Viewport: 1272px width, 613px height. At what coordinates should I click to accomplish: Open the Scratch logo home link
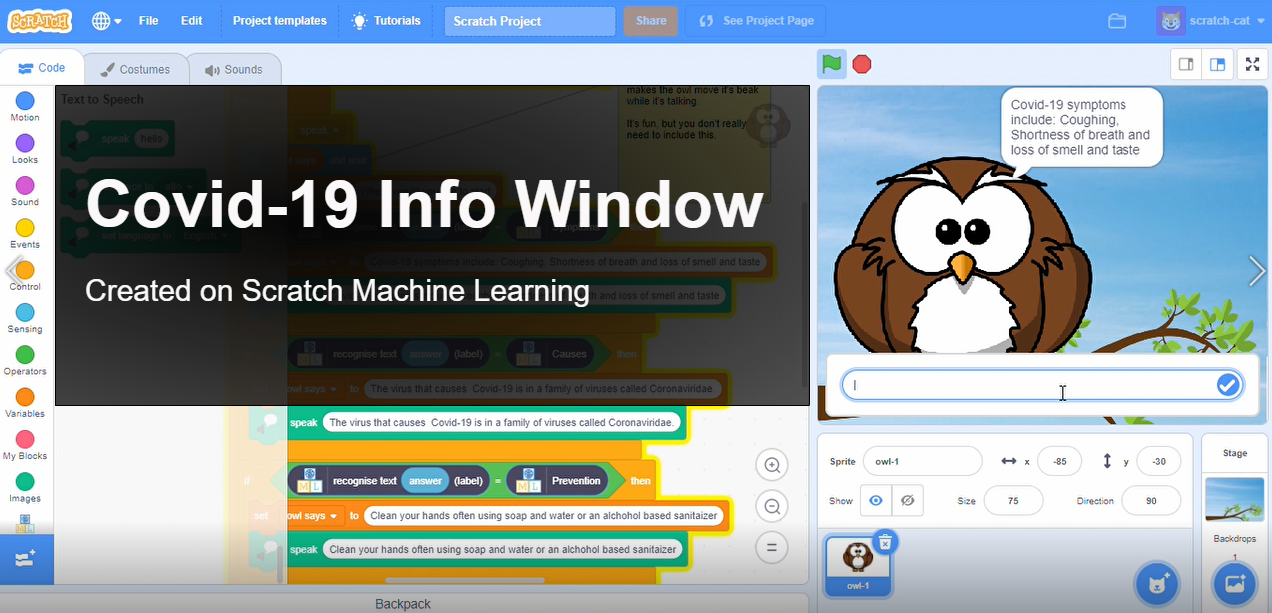point(40,20)
